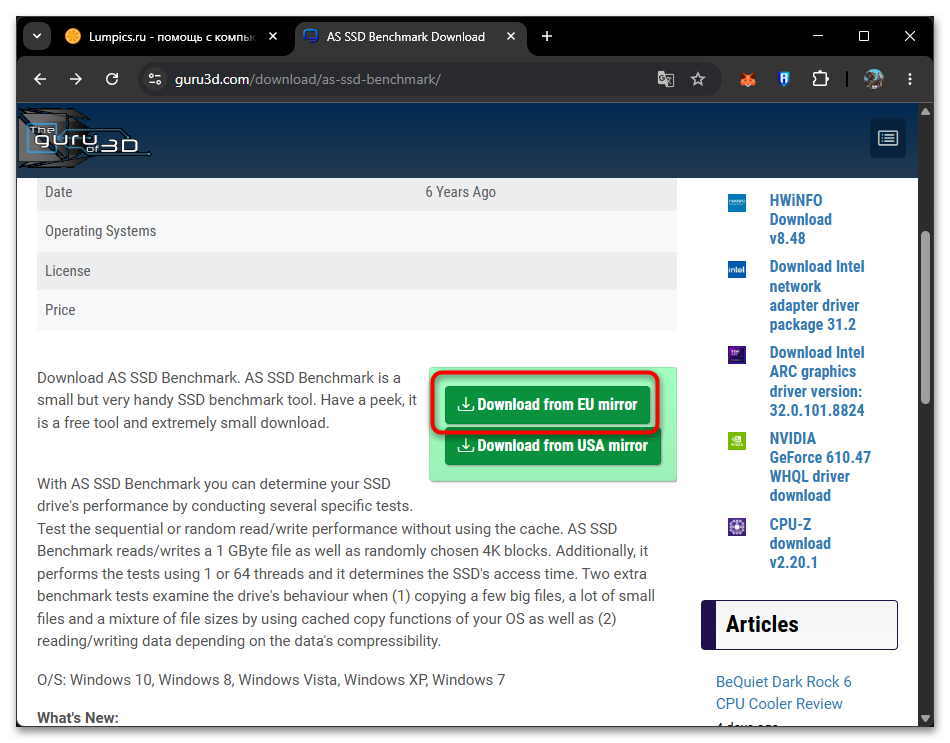Download from USA mirror
The image size is (950, 743).
tap(553, 445)
